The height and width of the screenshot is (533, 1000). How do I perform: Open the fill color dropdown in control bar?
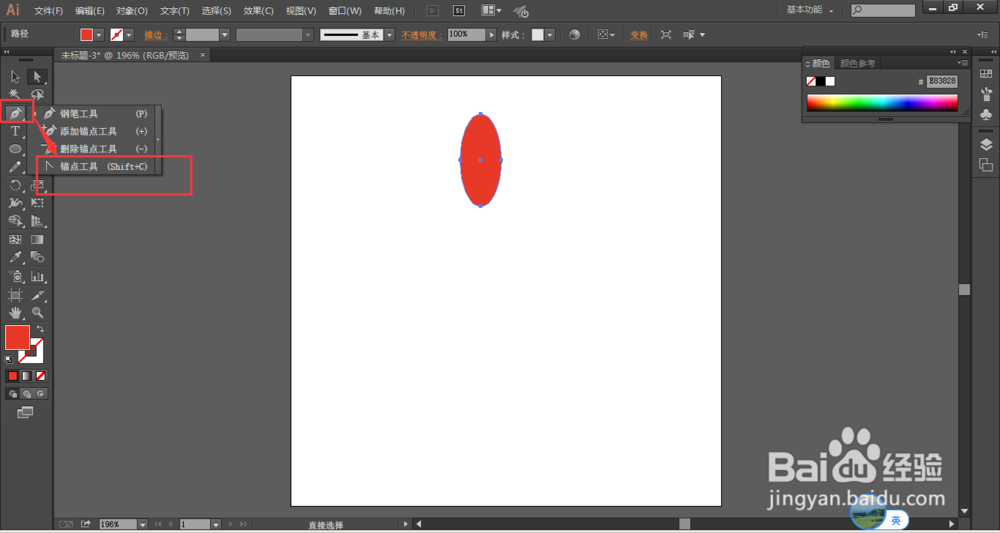click(99, 35)
